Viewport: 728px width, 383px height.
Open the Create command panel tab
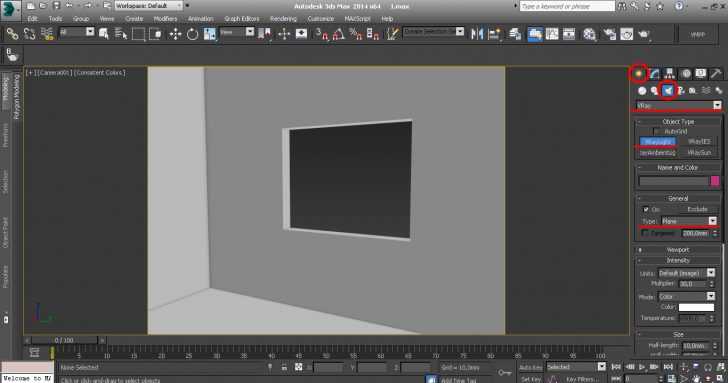(x=639, y=73)
